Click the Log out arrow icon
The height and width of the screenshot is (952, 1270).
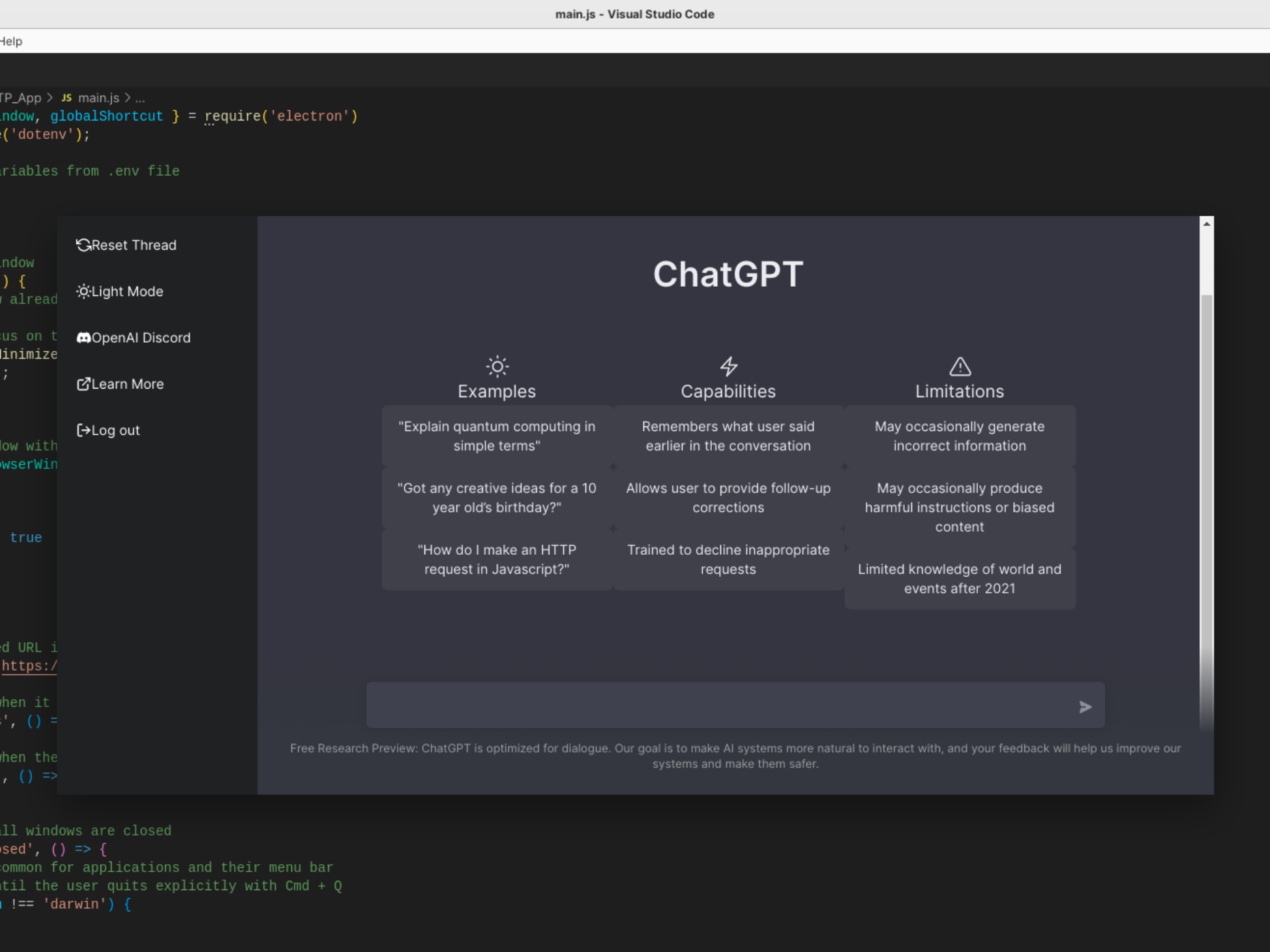[x=83, y=430]
